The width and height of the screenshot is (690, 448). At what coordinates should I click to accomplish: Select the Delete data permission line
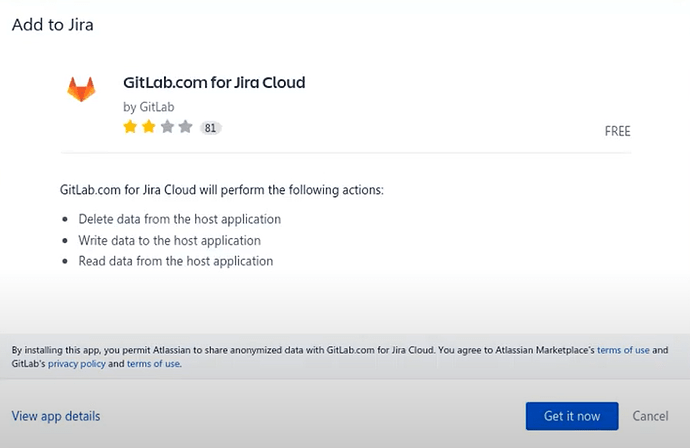[x=179, y=219]
